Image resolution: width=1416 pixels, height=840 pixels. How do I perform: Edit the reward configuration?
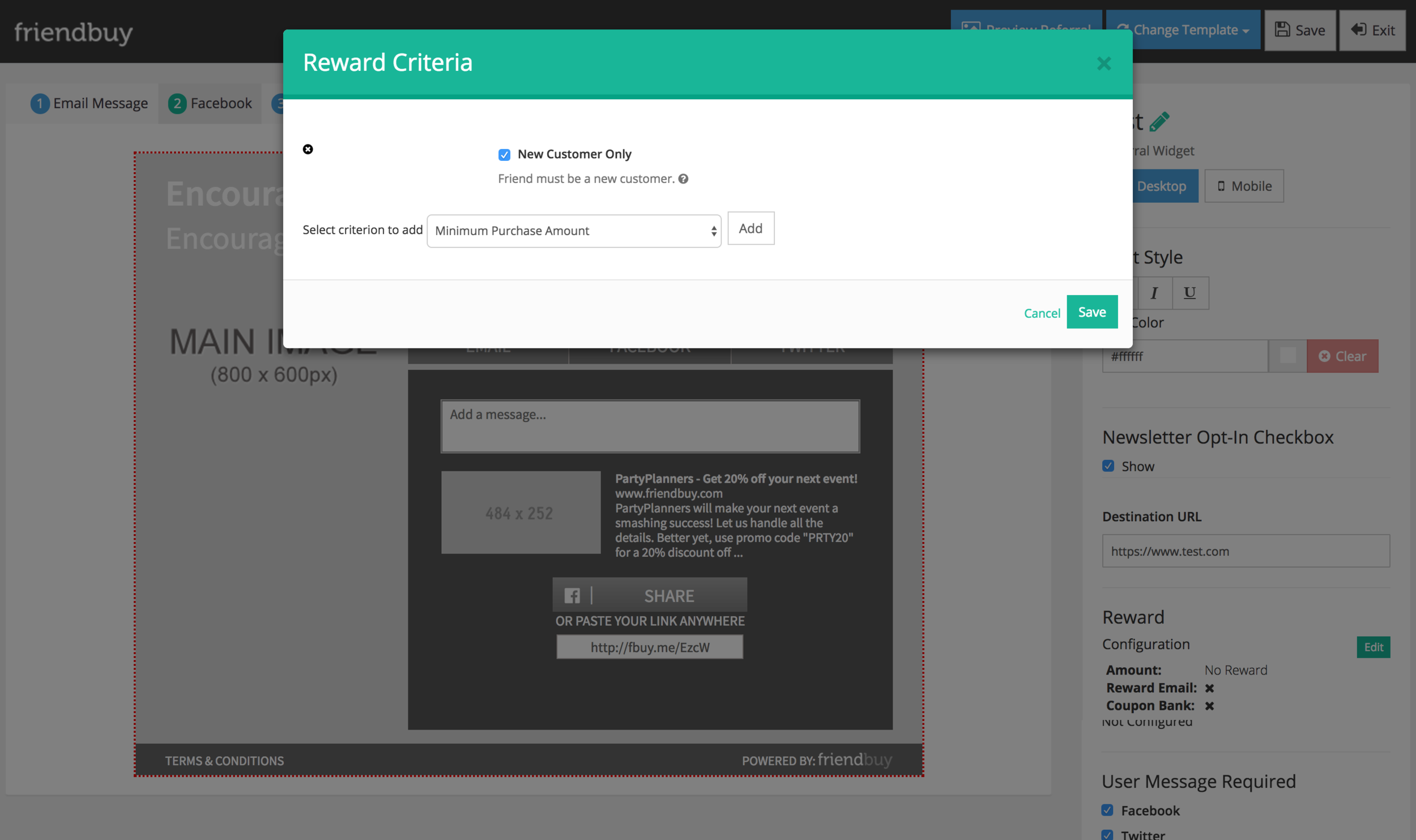point(1373,647)
